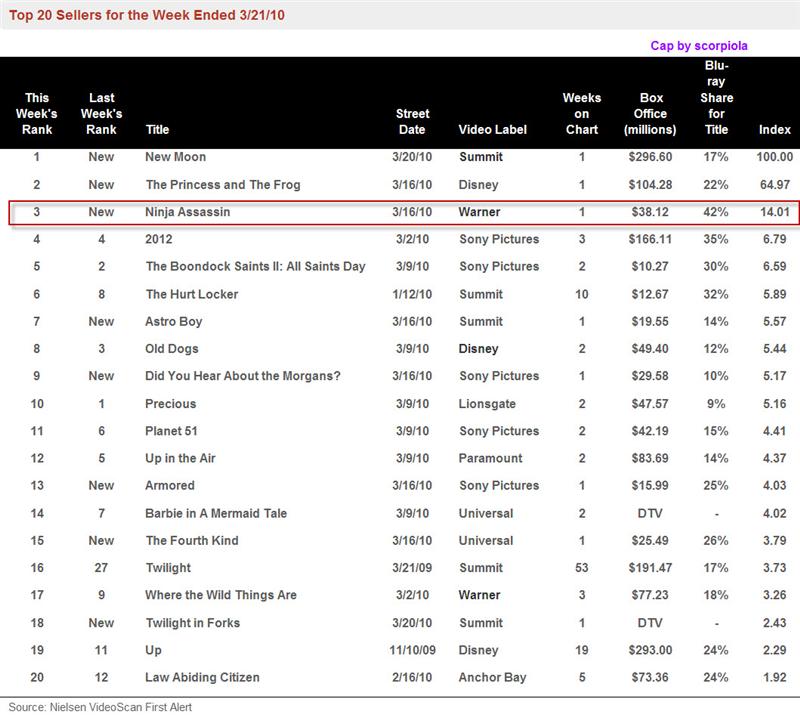Click the 'Weeks on Chart' column header
Image resolution: width=800 pixels, height=717 pixels.
tap(582, 113)
